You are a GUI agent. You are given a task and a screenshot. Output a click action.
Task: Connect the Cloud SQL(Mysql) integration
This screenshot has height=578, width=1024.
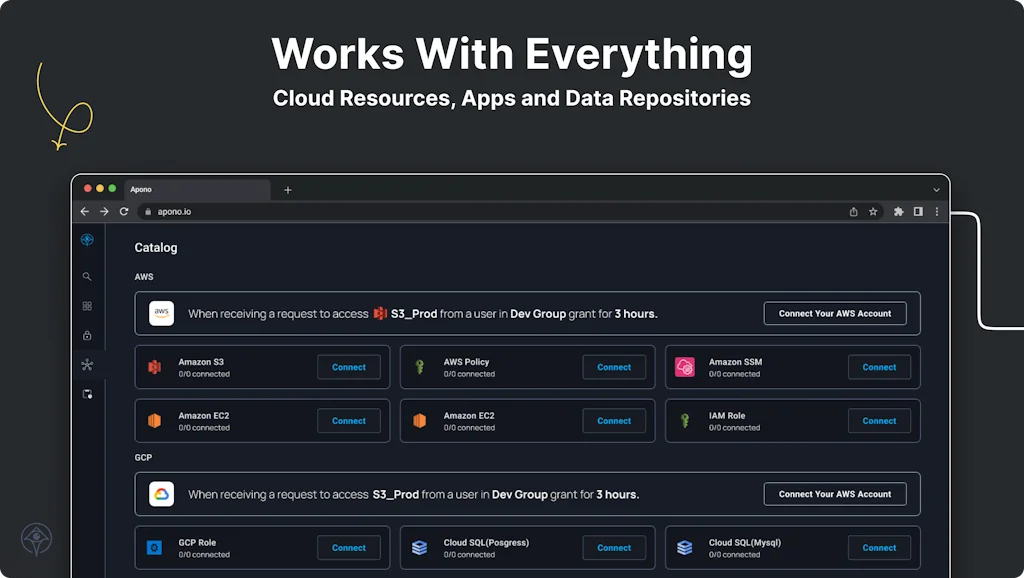879,548
